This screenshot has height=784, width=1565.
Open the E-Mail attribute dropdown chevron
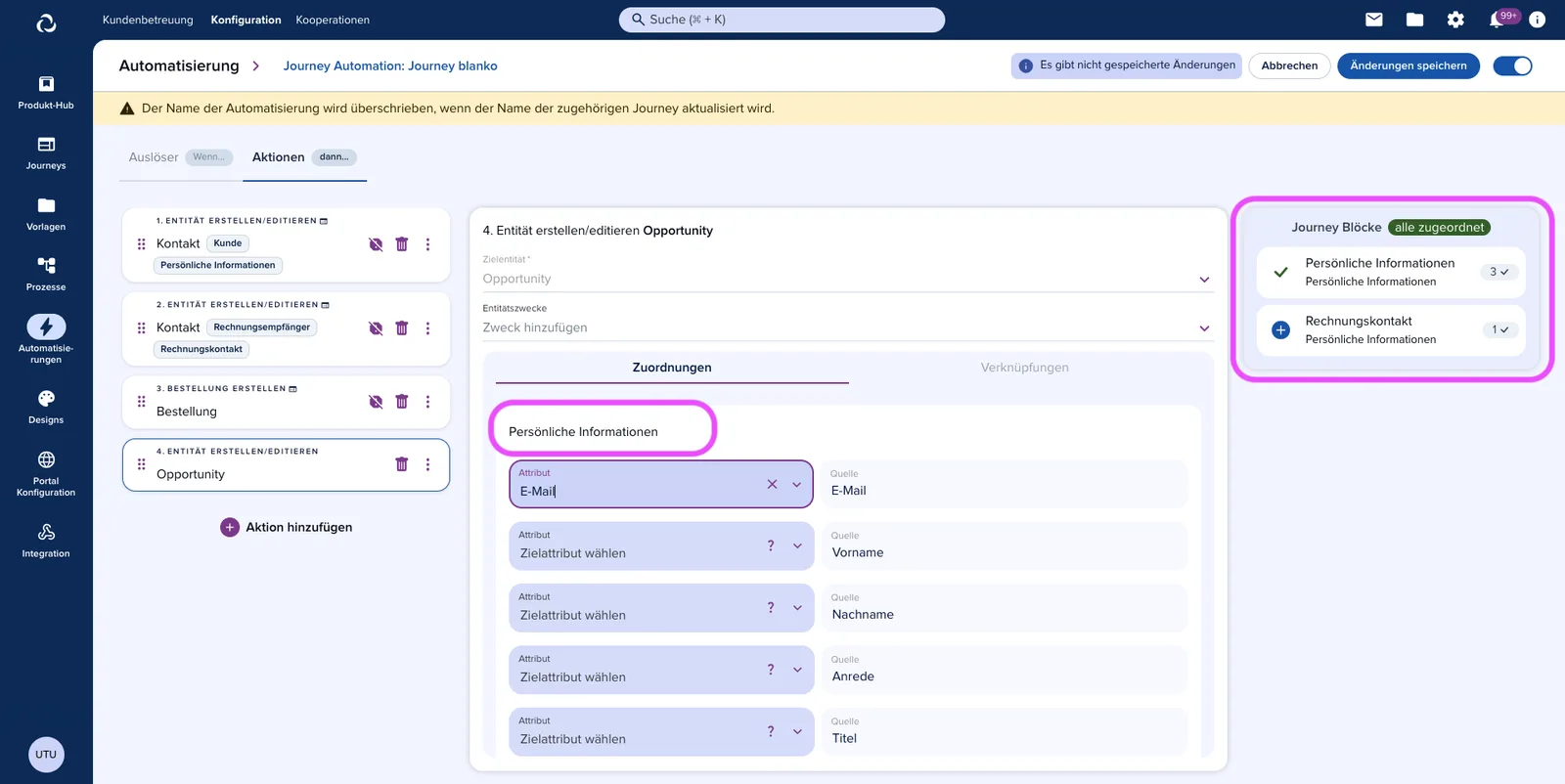(x=796, y=485)
